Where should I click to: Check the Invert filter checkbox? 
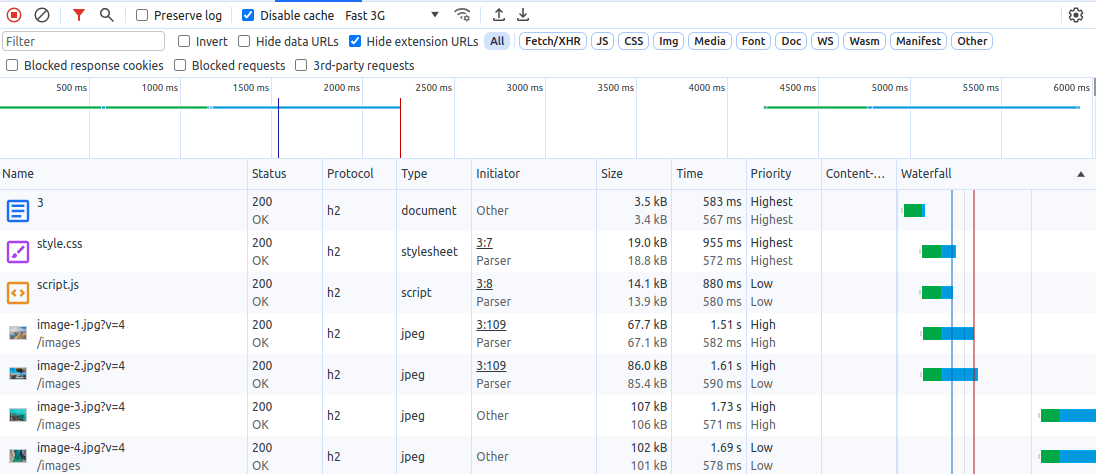pos(185,41)
